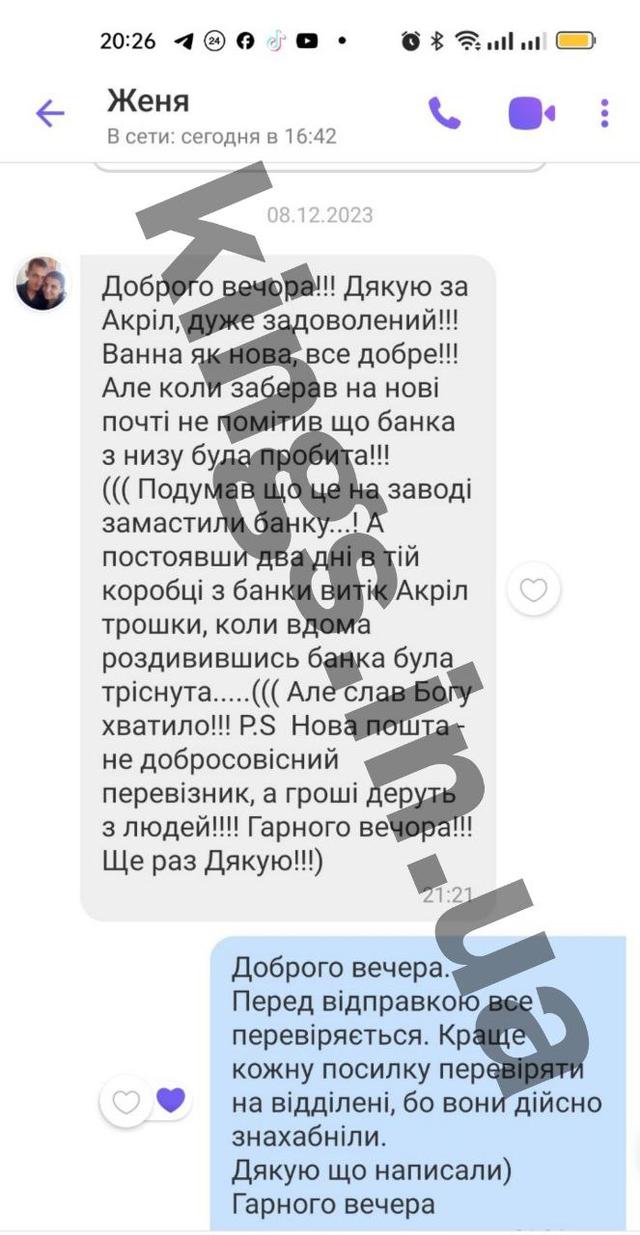640x1235 pixels.
Task: Select the incoming message about Акріл
Action: tap(288, 588)
